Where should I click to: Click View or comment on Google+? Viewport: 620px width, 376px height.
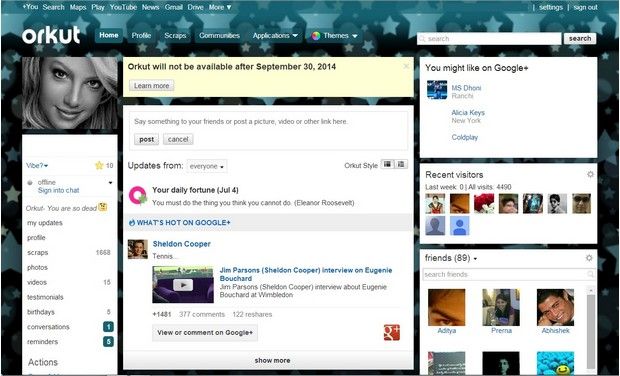205,333
